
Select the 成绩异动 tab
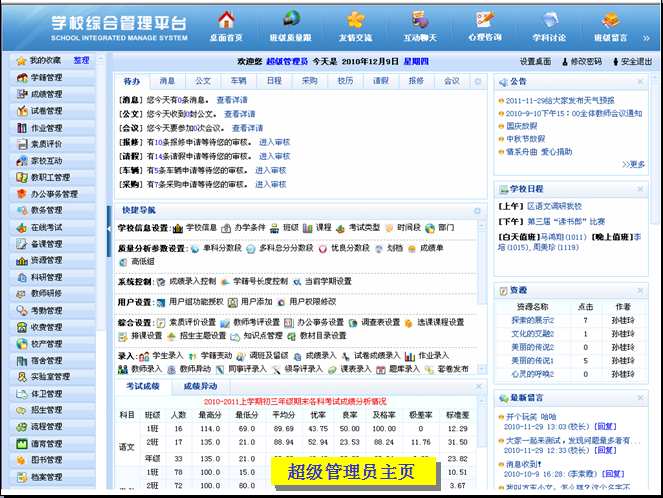coord(199,386)
